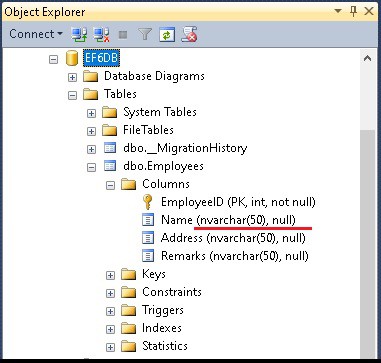The image size is (381, 363).
Task: Expand the Triggers folder node
Action: (x=110, y=311)
